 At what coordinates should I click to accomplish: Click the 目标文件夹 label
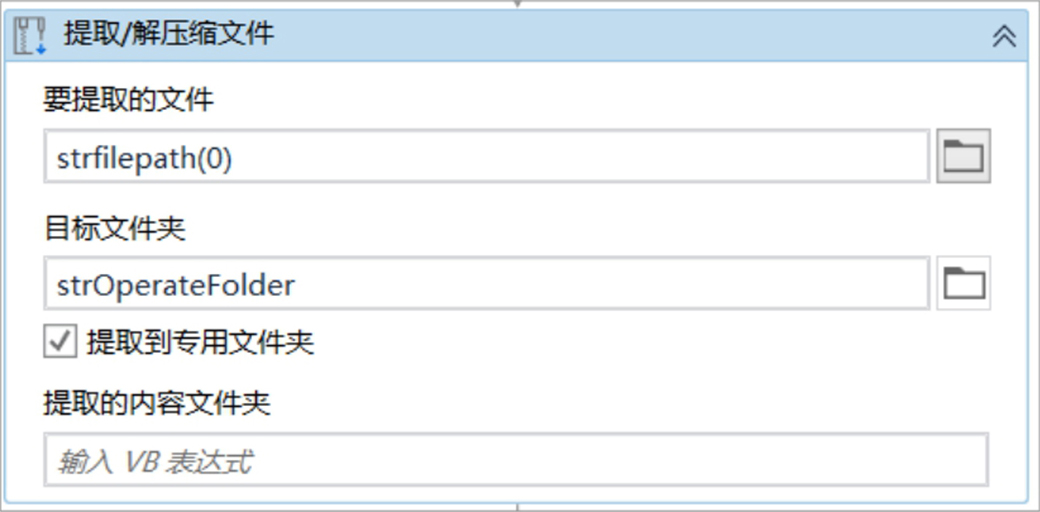pos(115,227)
